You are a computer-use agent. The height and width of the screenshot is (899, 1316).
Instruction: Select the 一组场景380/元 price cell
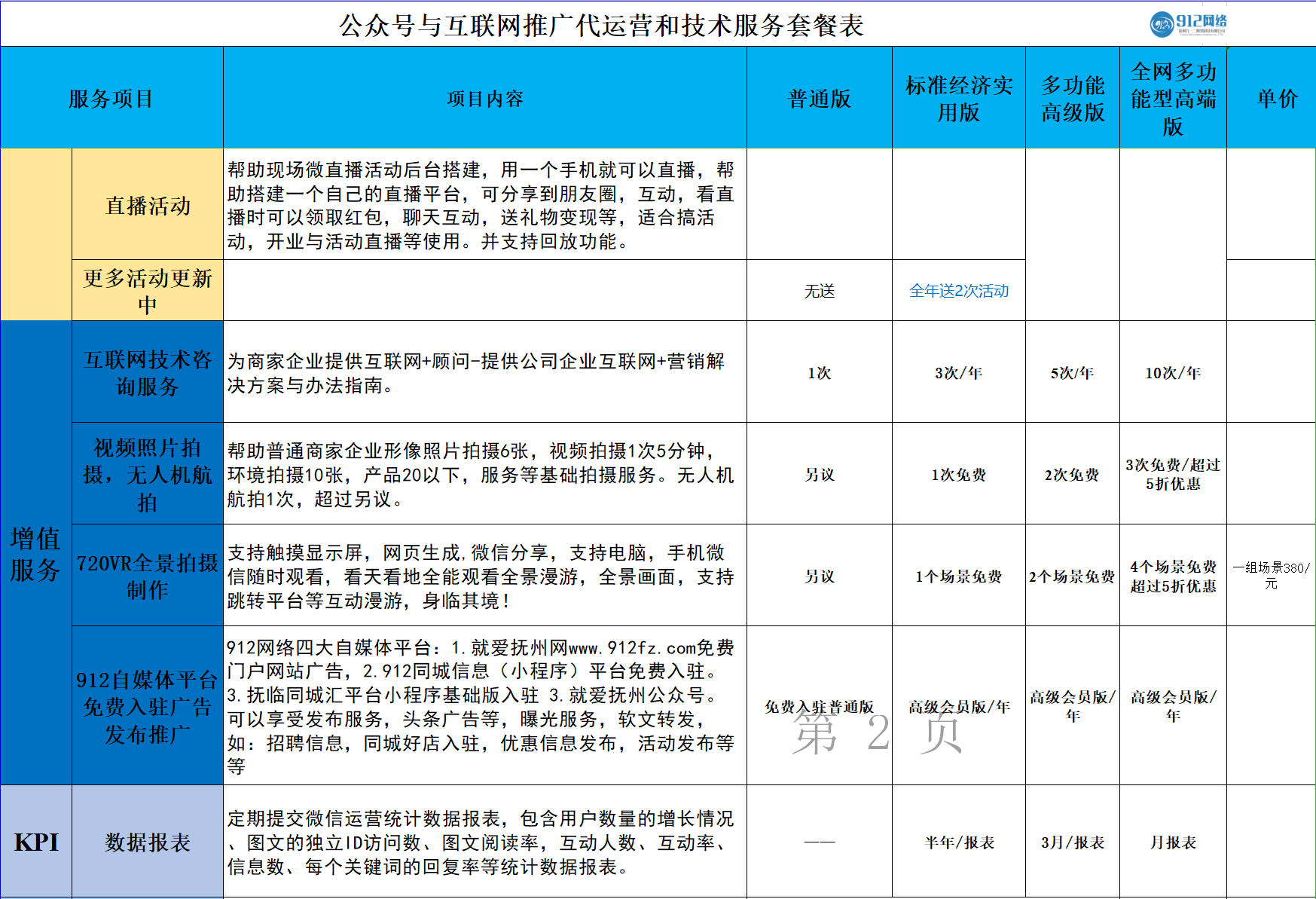[1271, 576]
